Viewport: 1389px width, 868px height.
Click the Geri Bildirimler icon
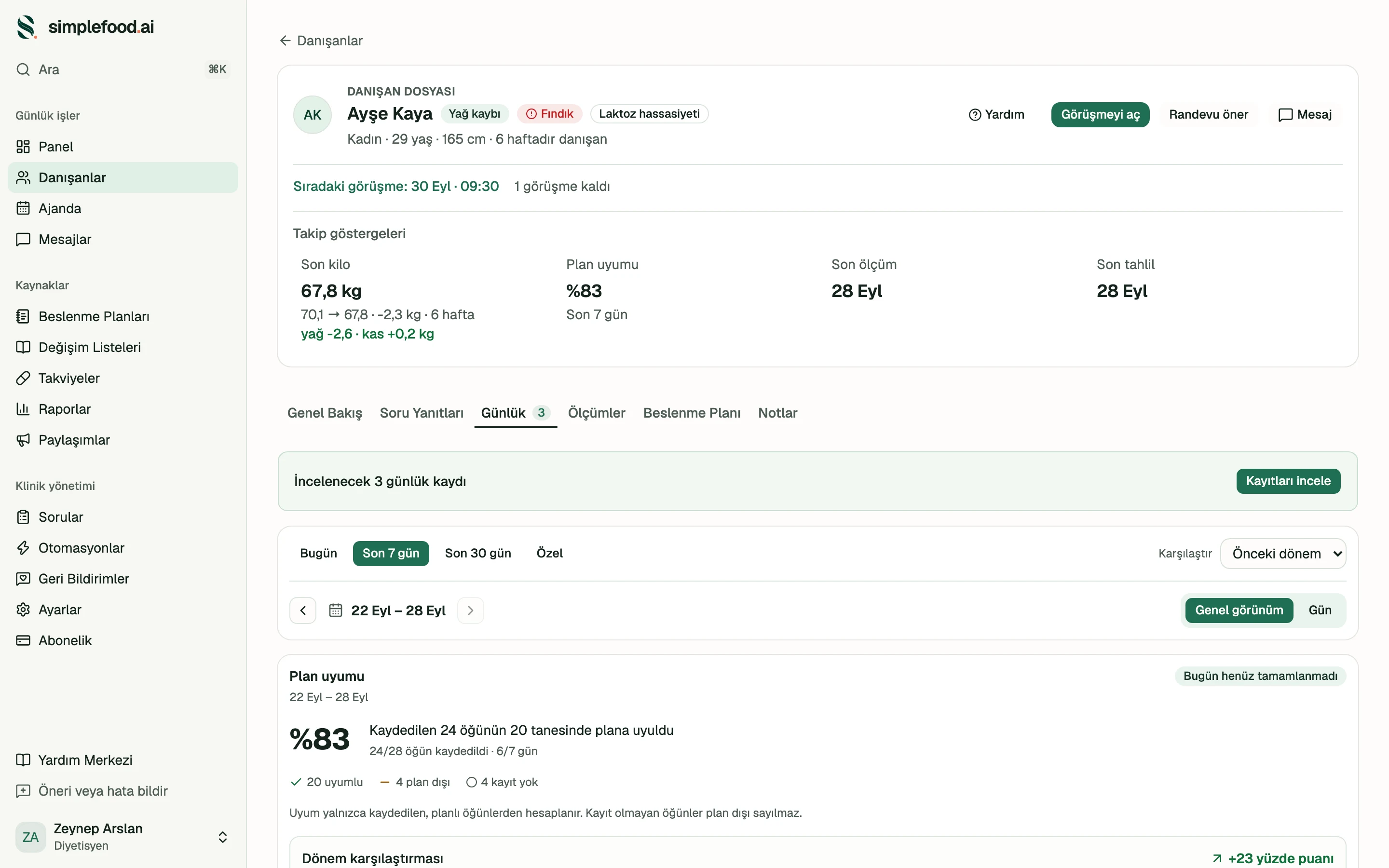click(23, 579)
